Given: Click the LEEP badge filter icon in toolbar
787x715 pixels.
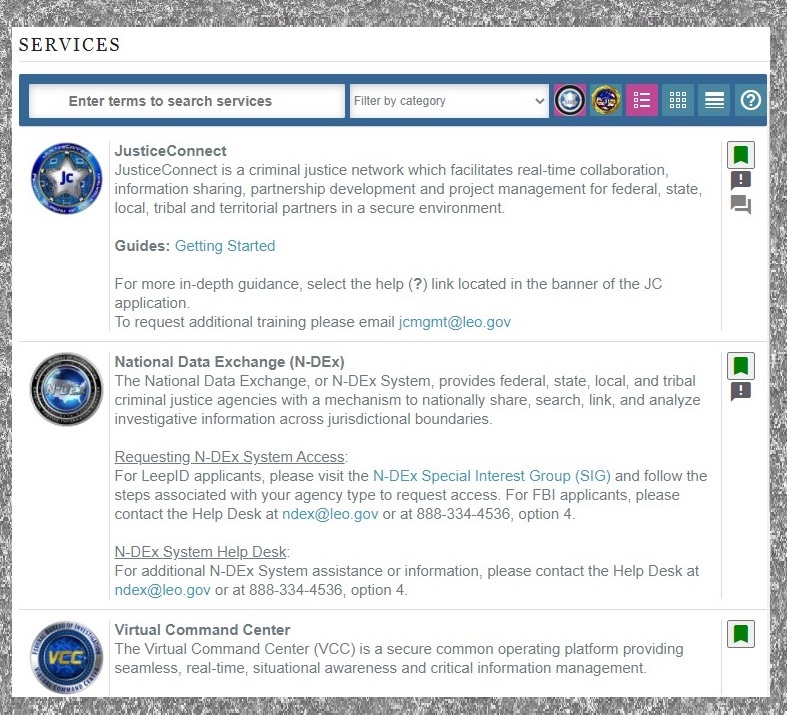Looking at the screenshot, I should (570, 101).
